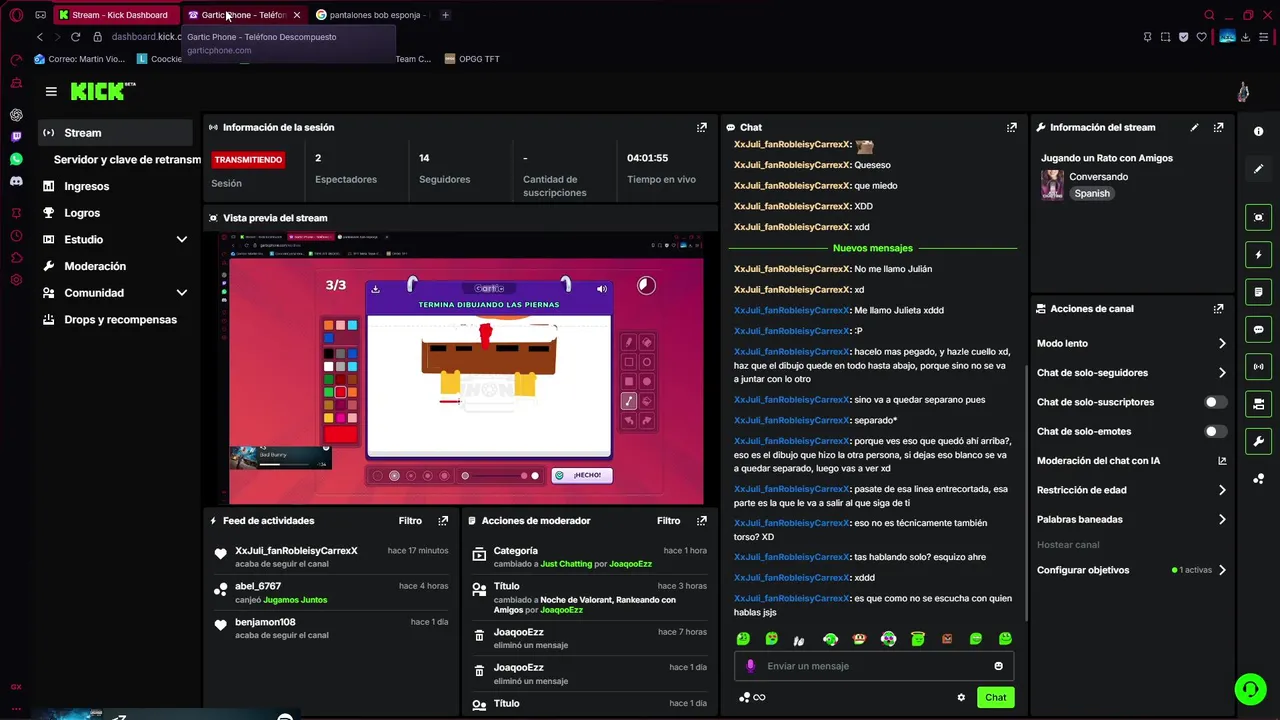Toggle Chat de solo-suscriptores switch
Screen dimensions: 1280x720
[x=1215, y=402]
